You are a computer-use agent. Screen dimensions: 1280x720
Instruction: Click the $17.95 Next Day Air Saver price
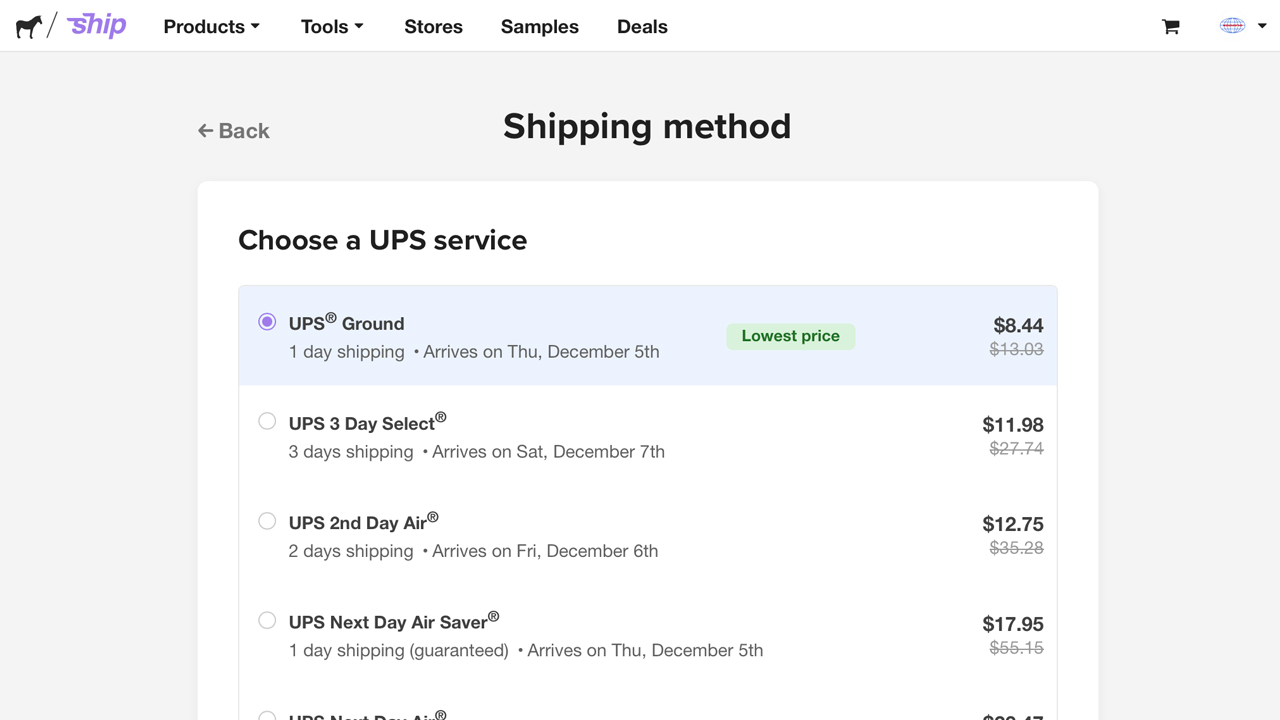coord(1012,624)
